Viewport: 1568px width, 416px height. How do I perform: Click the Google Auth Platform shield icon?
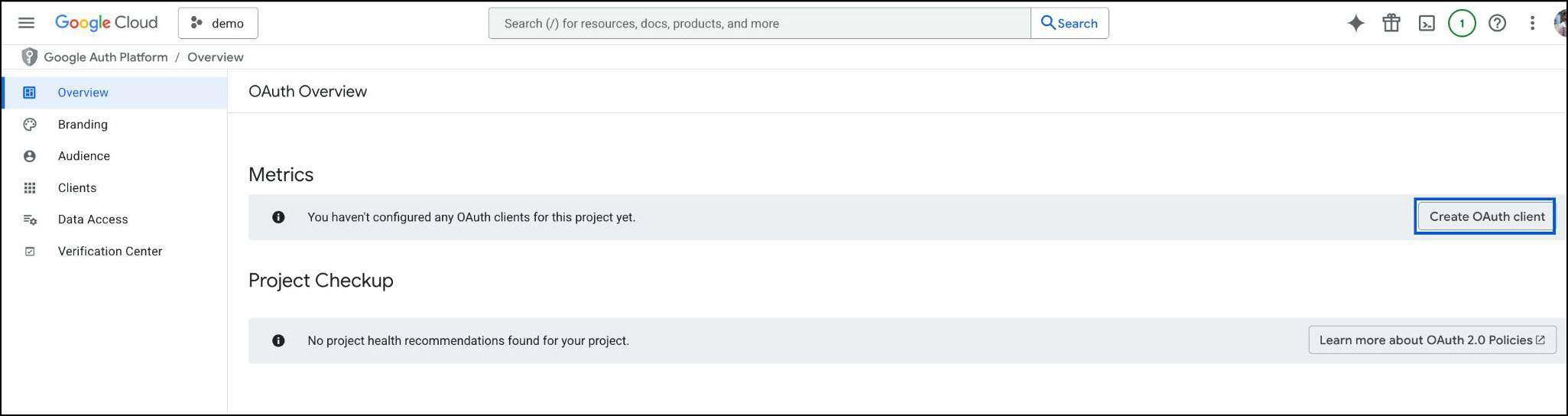click(29, 57)
